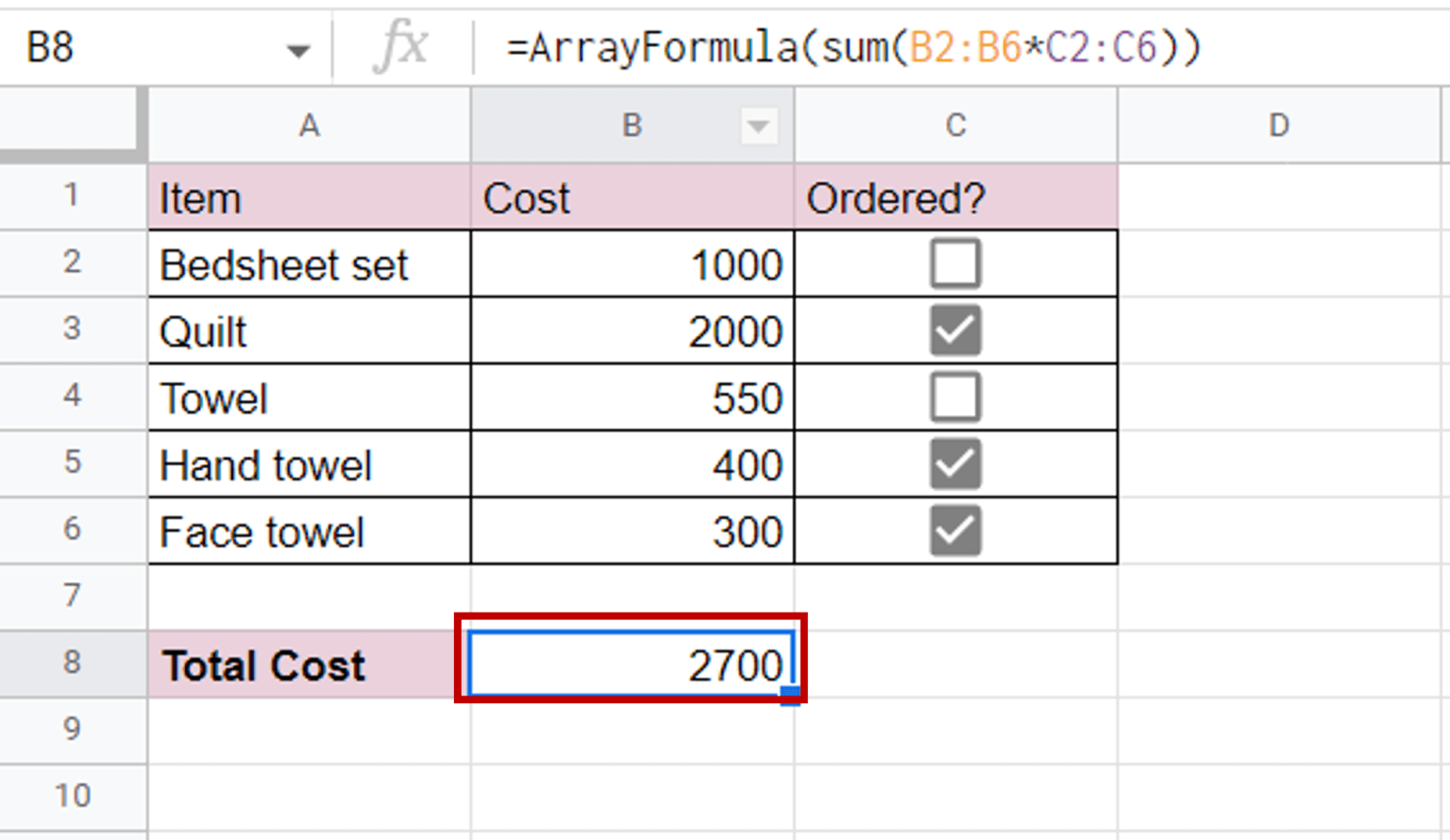Click the fill handle on cell B8
1450x840 pixels.
789,696
